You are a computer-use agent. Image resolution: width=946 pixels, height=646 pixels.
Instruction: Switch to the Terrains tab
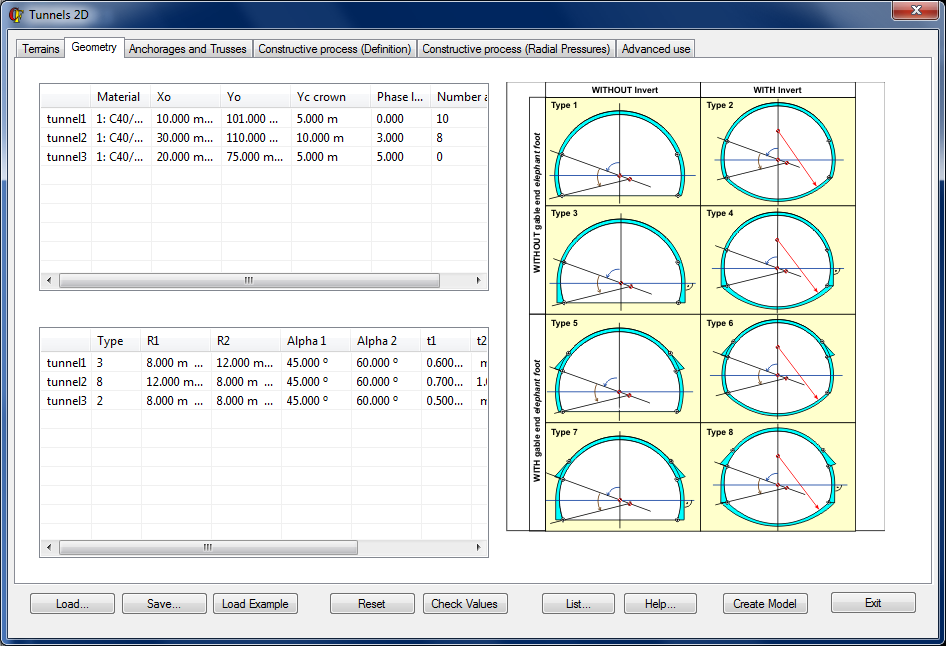click(41, 49)
